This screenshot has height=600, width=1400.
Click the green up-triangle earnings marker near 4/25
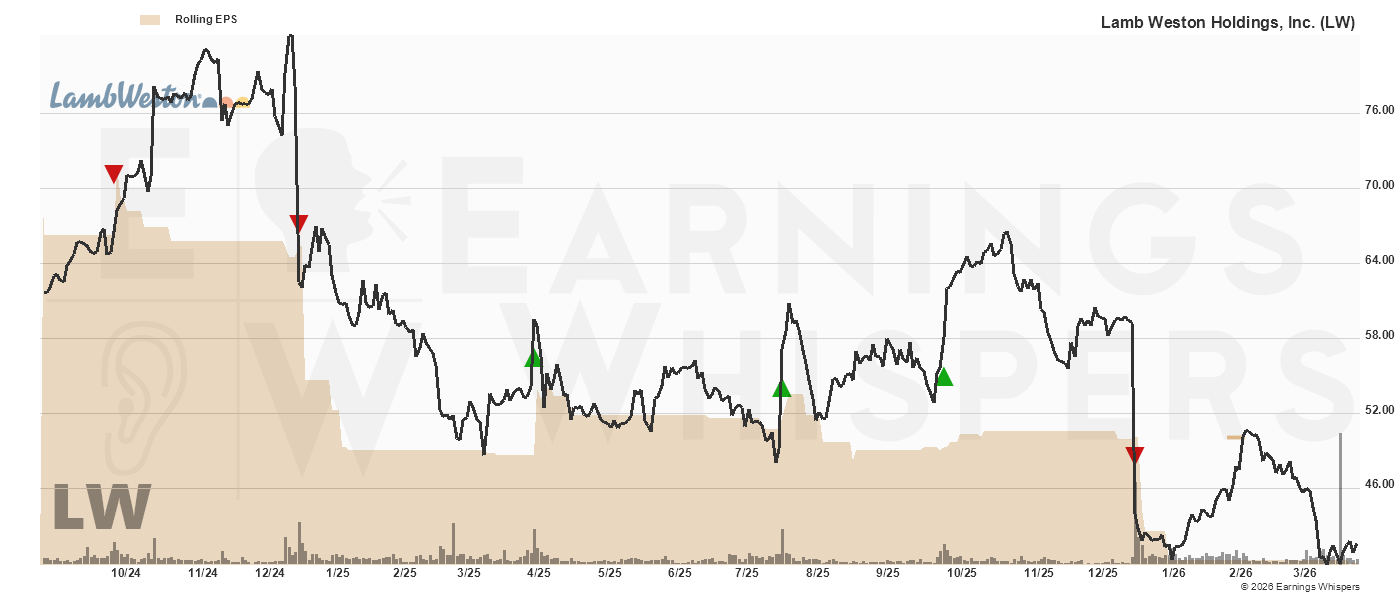point(534,357)
